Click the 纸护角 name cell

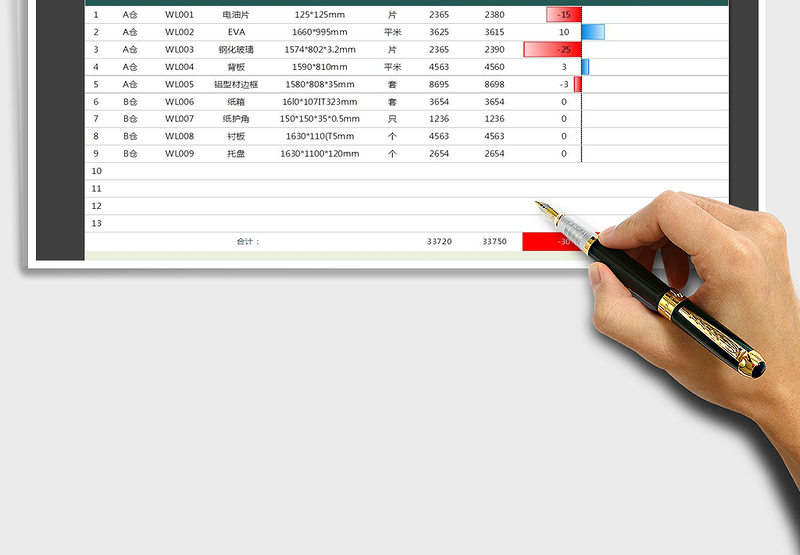[x=236, y=119]
